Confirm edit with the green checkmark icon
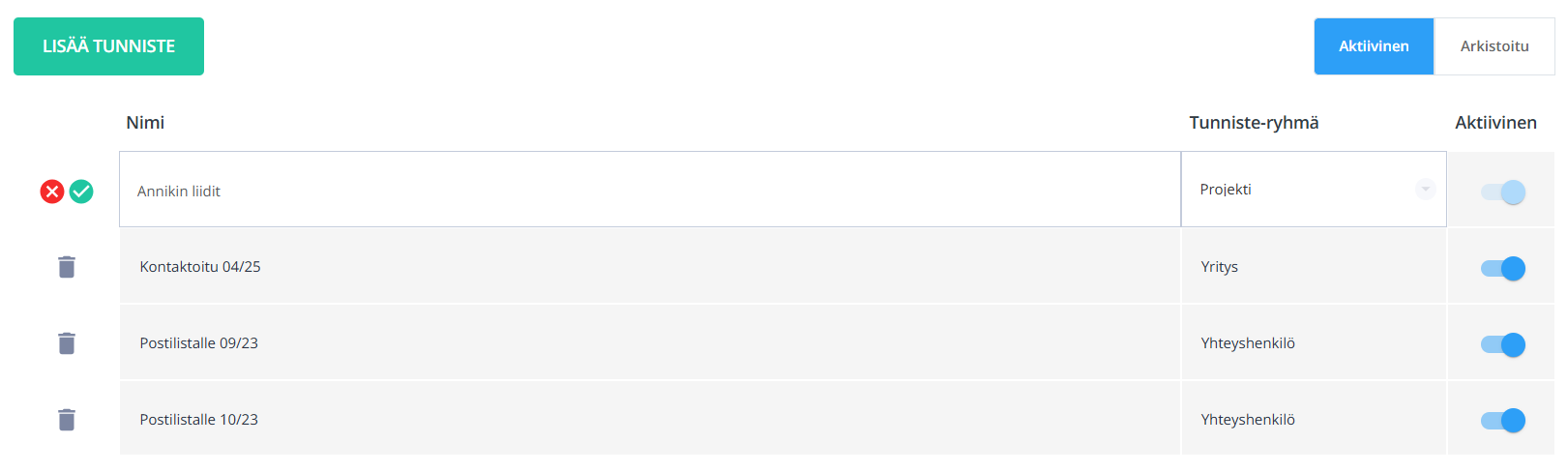Screen dimensions: 1568x473 [81, 192]
